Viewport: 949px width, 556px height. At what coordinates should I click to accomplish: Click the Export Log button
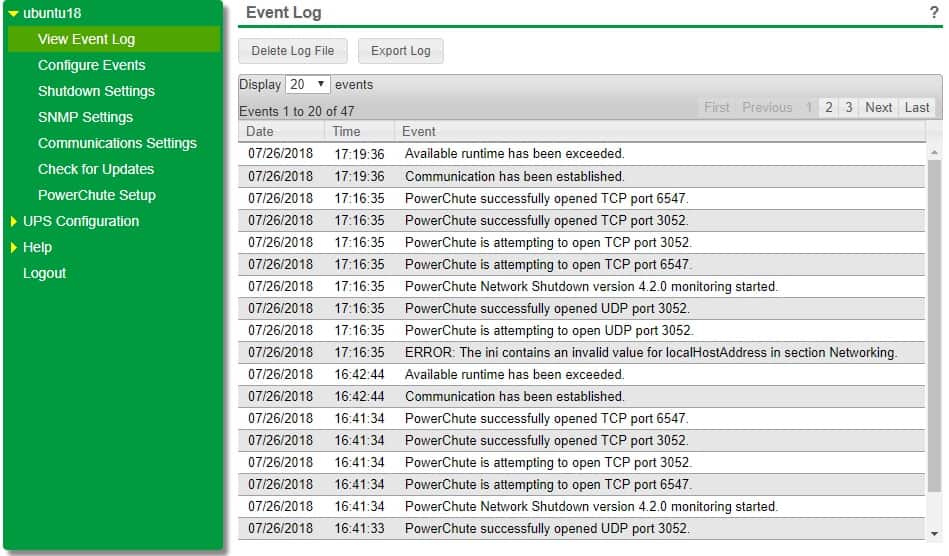tap(401, 51)
